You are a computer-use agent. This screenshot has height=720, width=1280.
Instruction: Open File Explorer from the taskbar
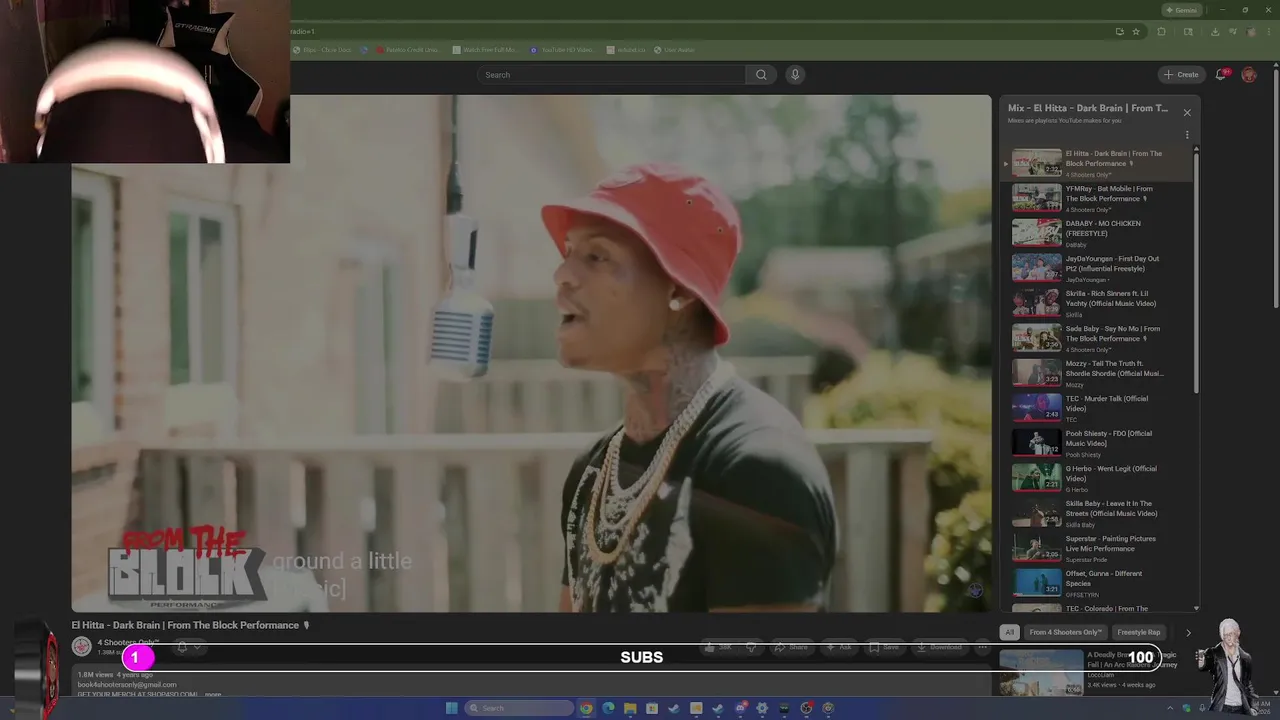click(630, 708)
